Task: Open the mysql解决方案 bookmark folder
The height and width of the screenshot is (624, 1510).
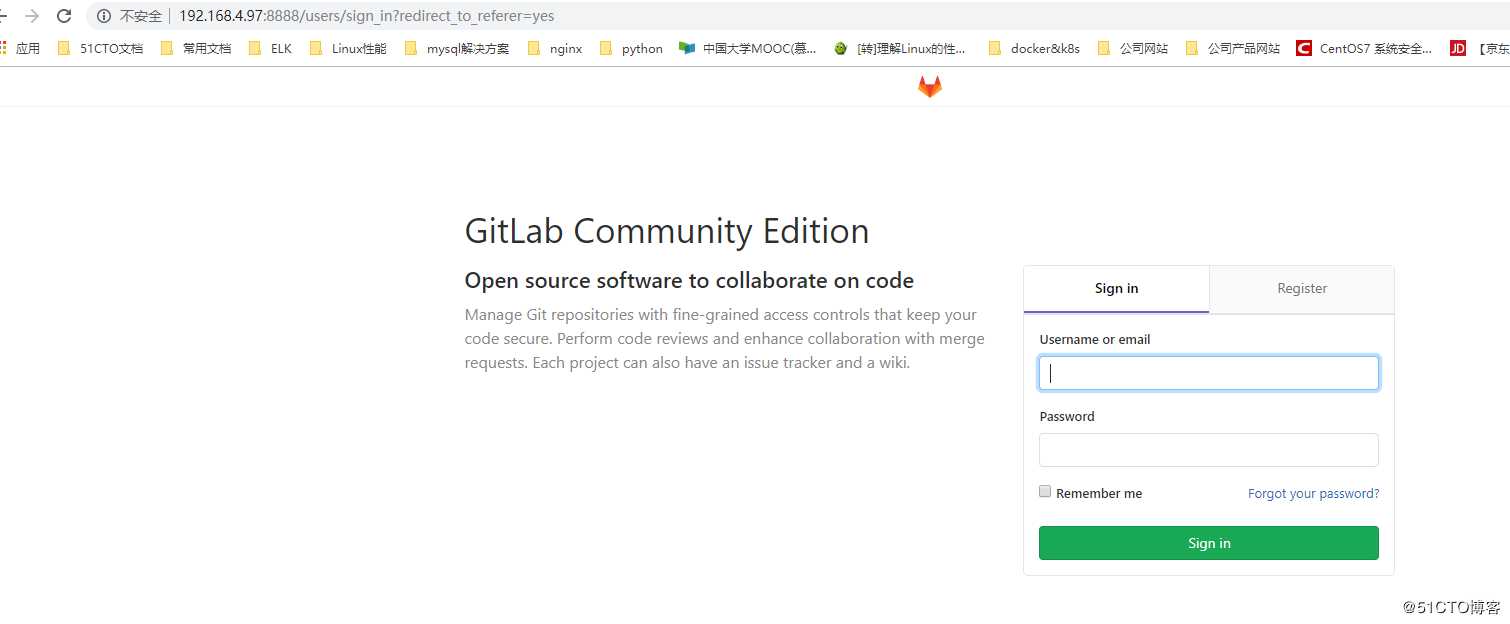Action: point(457,48)
